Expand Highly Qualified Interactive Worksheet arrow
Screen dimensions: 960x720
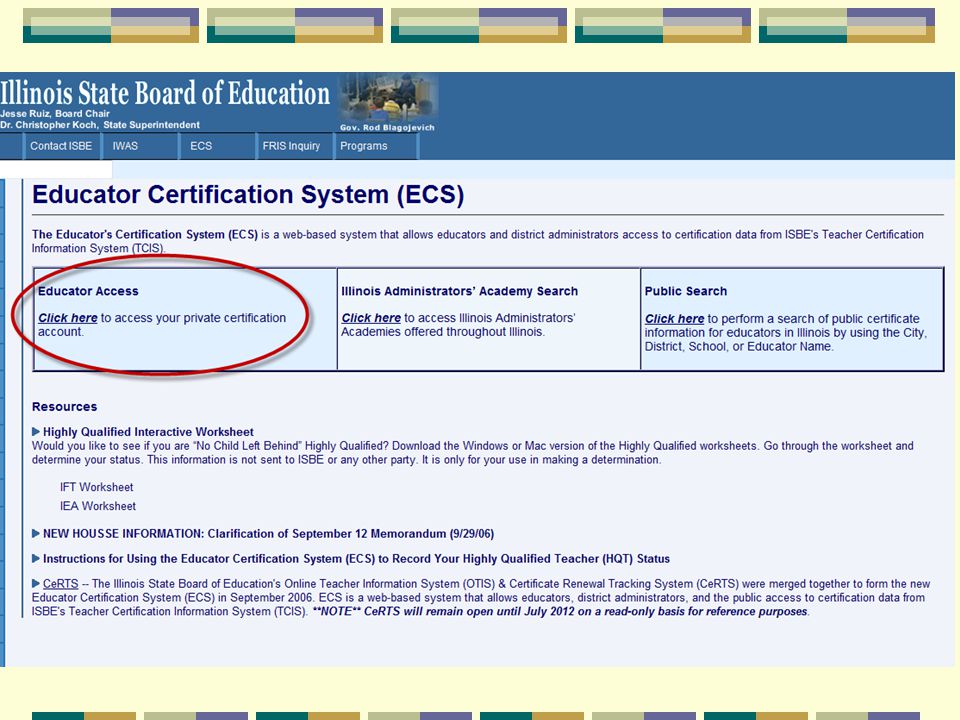pyautogui.click(x=37, y=432)
